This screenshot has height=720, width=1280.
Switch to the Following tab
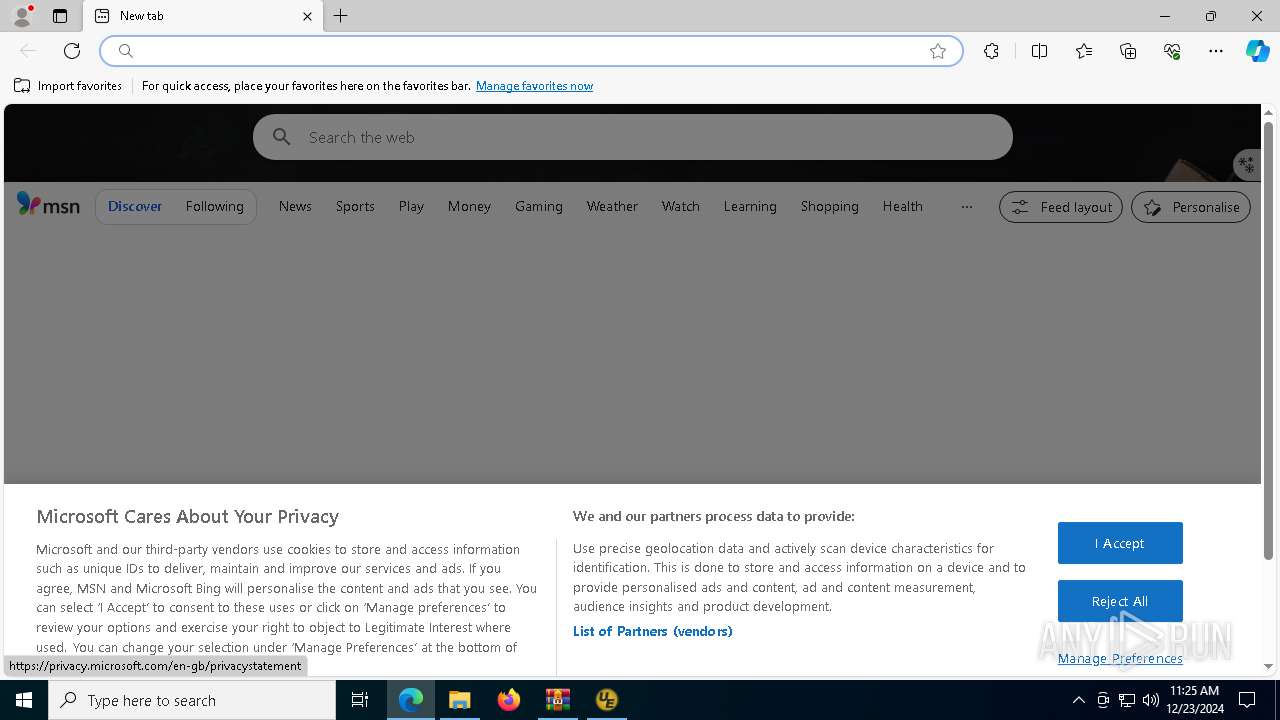214,206
